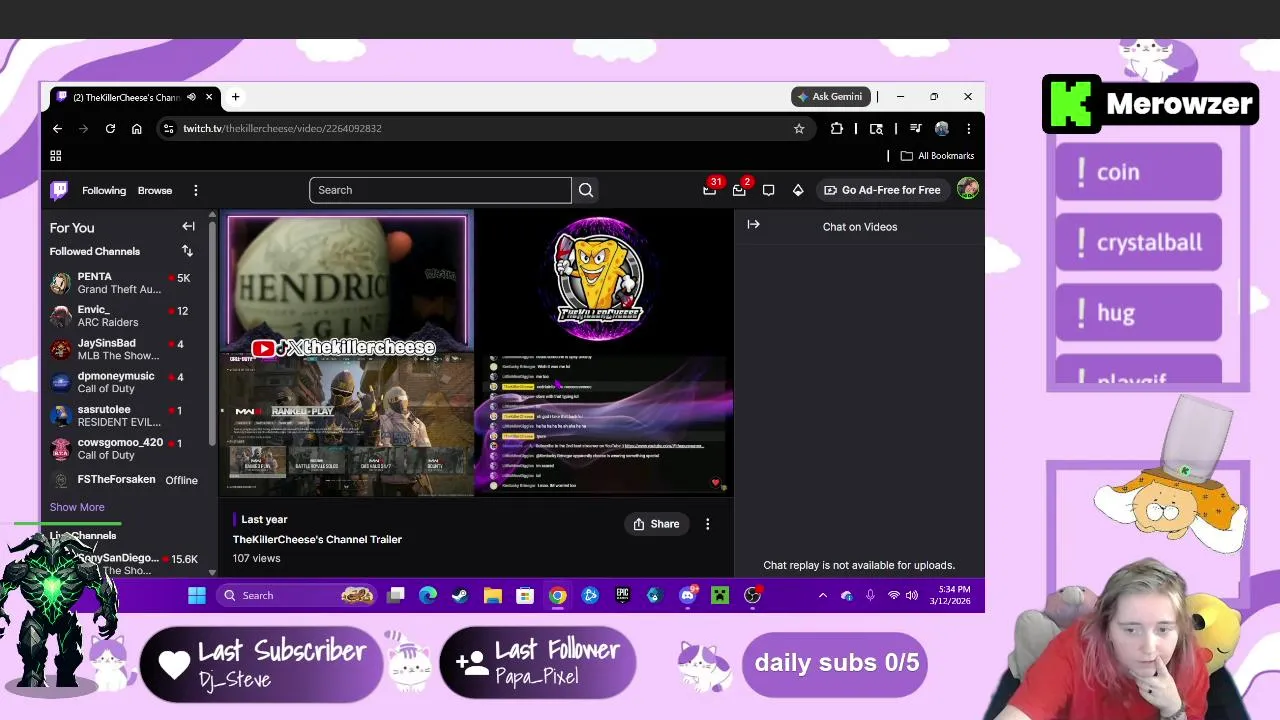
Task: Open the Chrome extensions puzzle icon
Action: pos(837,128)
